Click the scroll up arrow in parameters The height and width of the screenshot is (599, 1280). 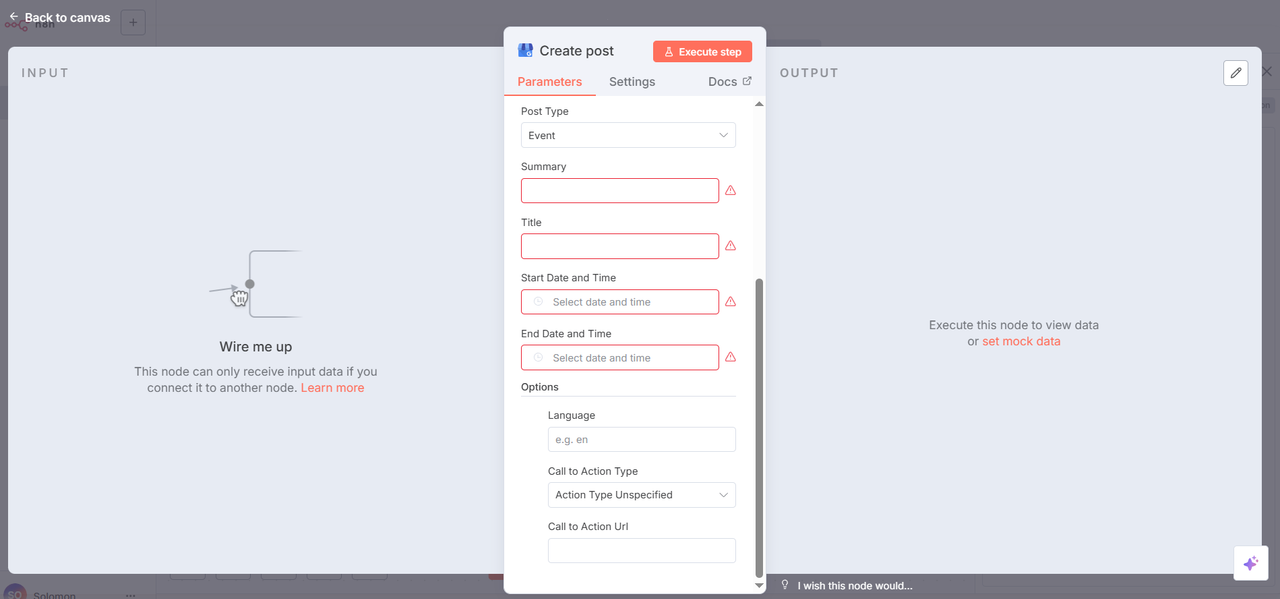point(759,104)
